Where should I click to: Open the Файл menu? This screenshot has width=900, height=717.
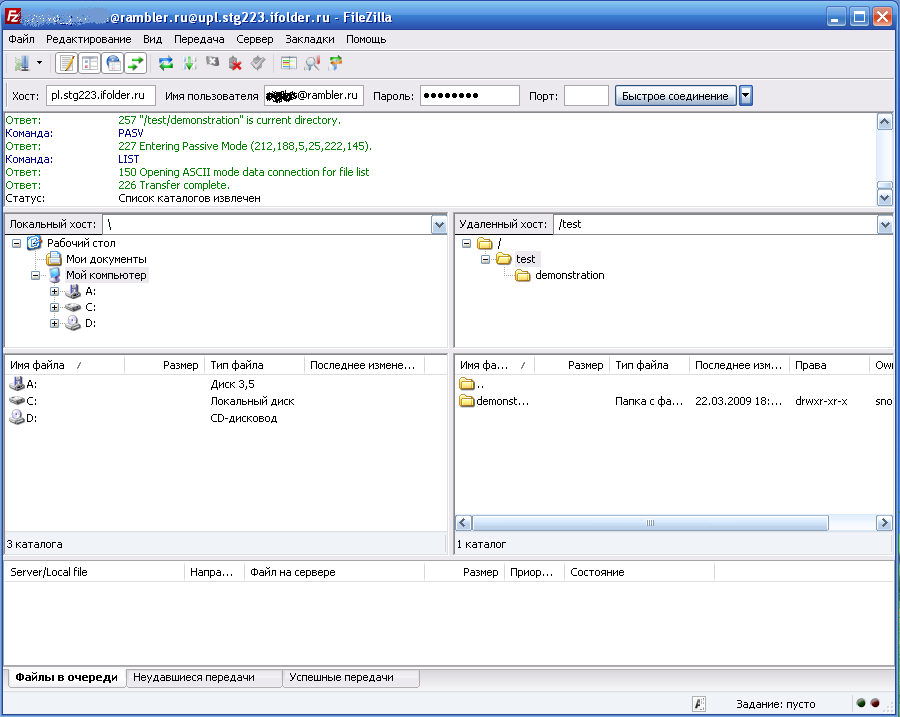tap(21, 39)
